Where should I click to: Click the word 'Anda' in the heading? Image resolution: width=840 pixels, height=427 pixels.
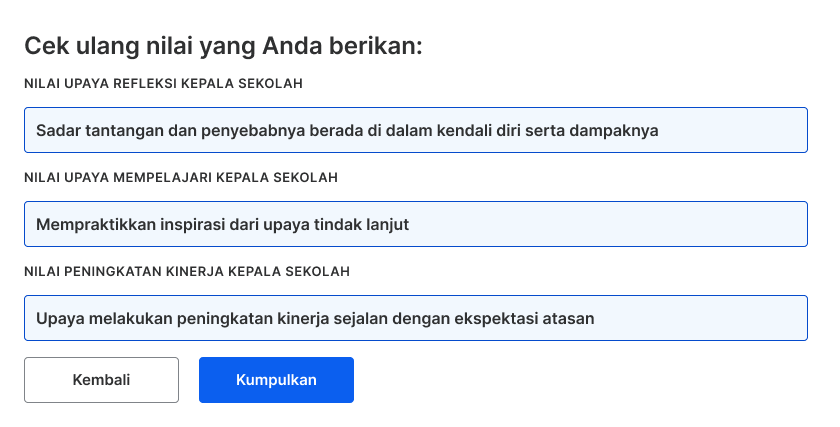click(292, 46)
